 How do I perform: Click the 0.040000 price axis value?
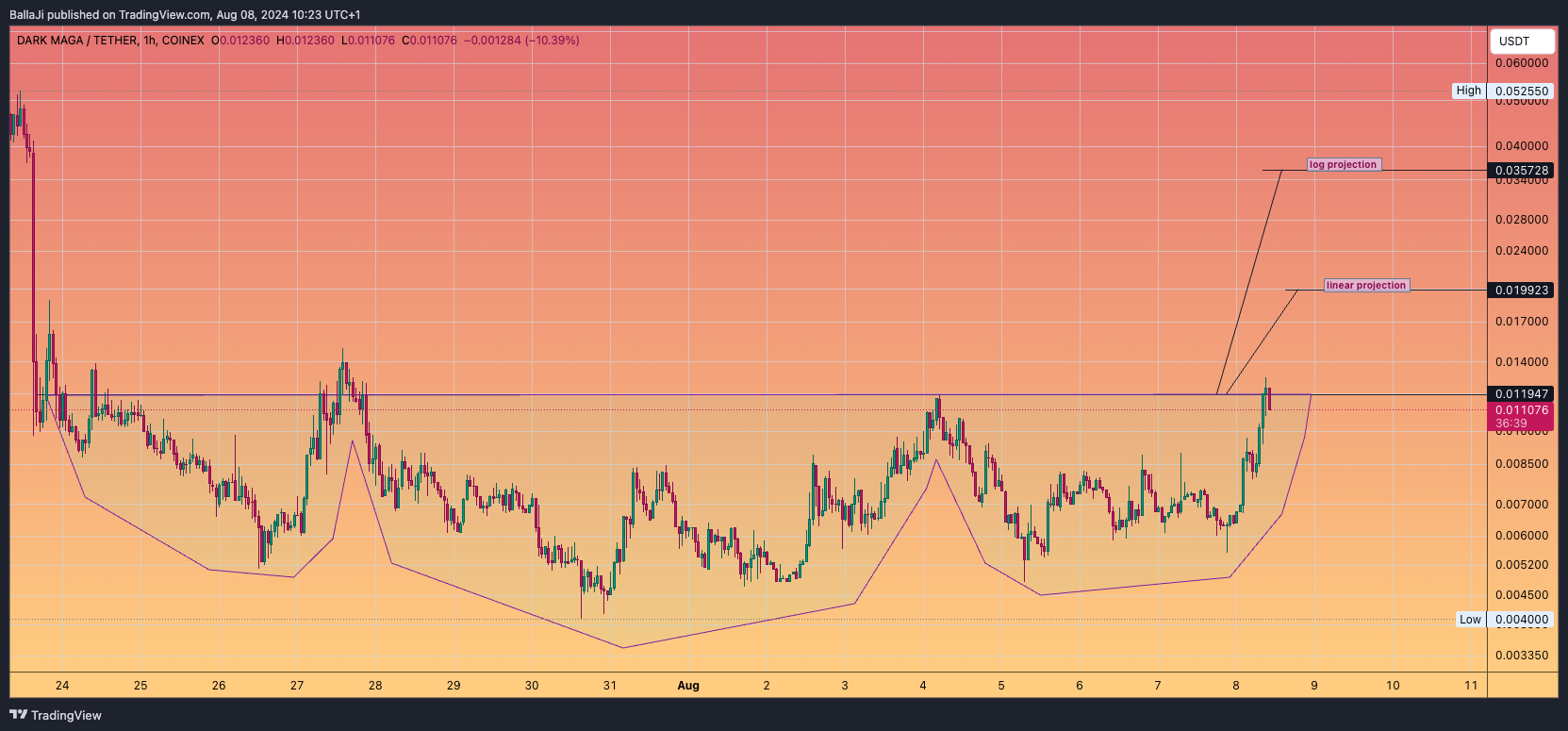1522,146
